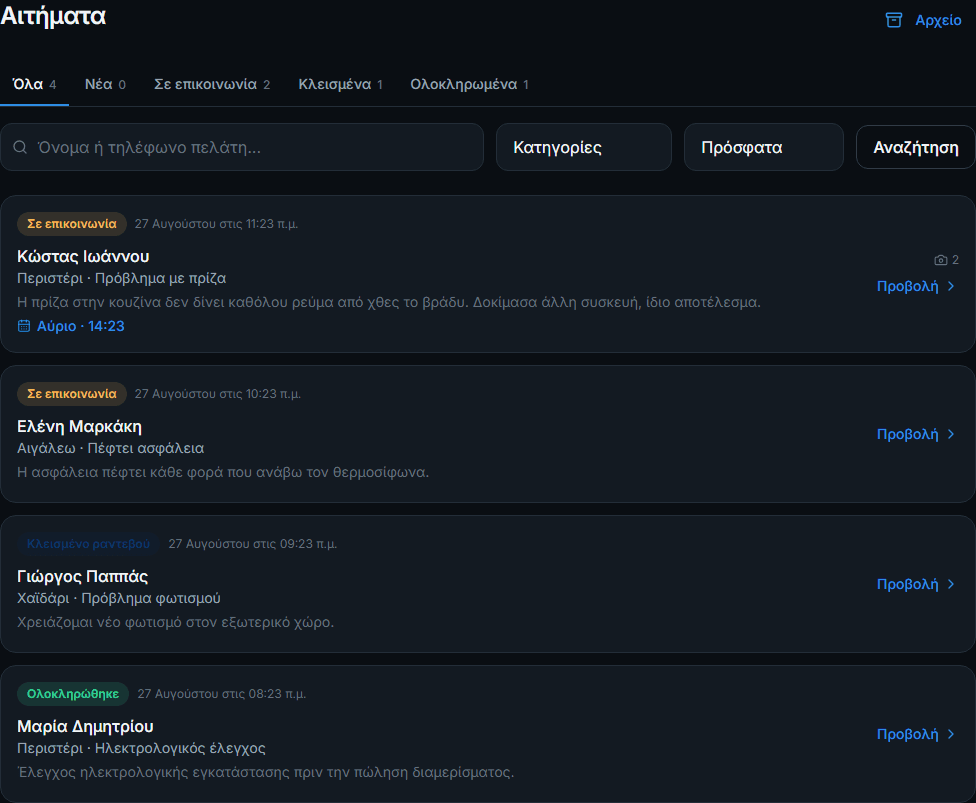The image size is (976, 803).
Task: Click description Χρειάζομαι νέο φωτισμό στον εξωτερικό χώρο
Action: click(176, 622)
